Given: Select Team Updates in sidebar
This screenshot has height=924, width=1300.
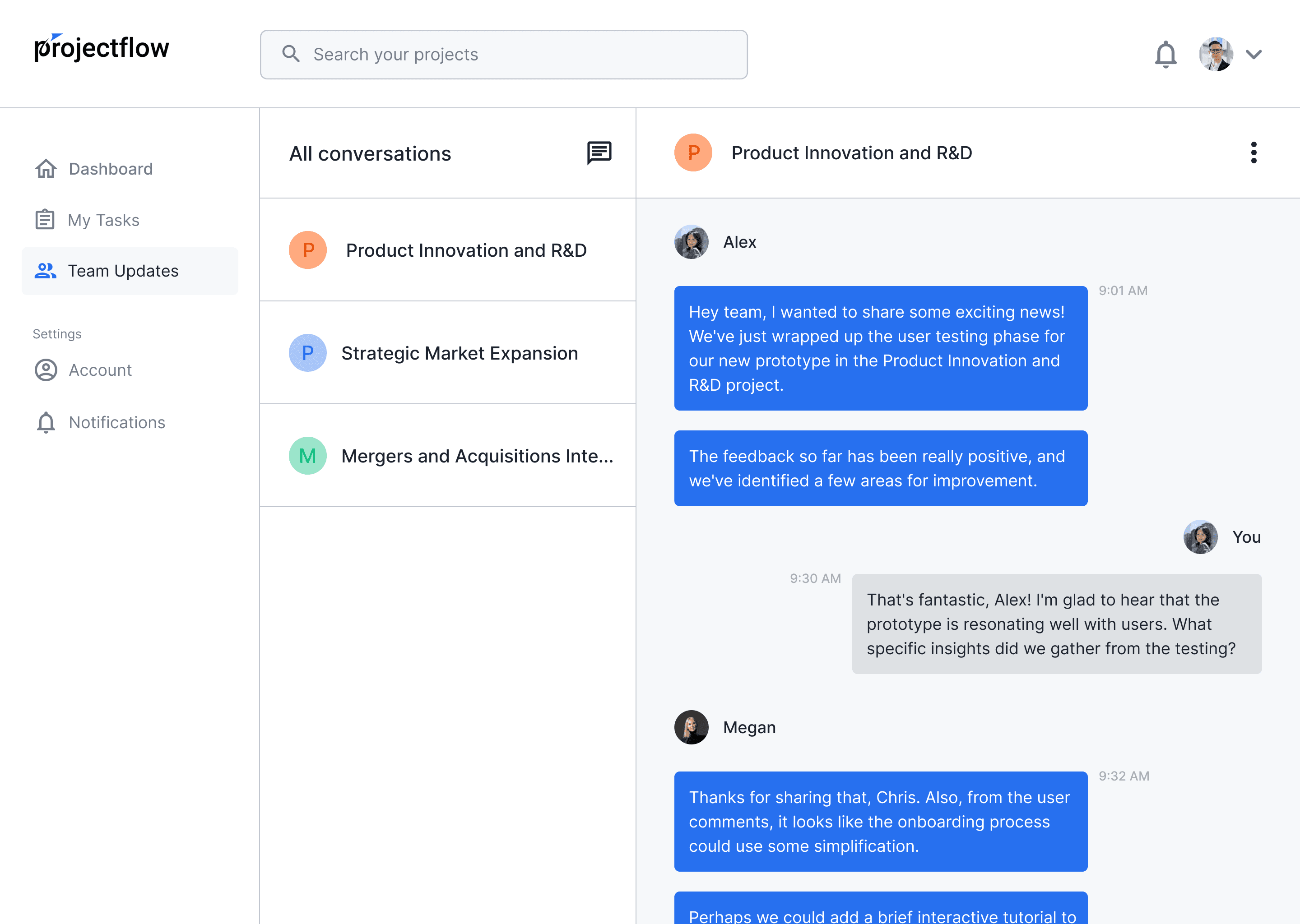Looking at the screenshot, I should (x=130, y=271).
